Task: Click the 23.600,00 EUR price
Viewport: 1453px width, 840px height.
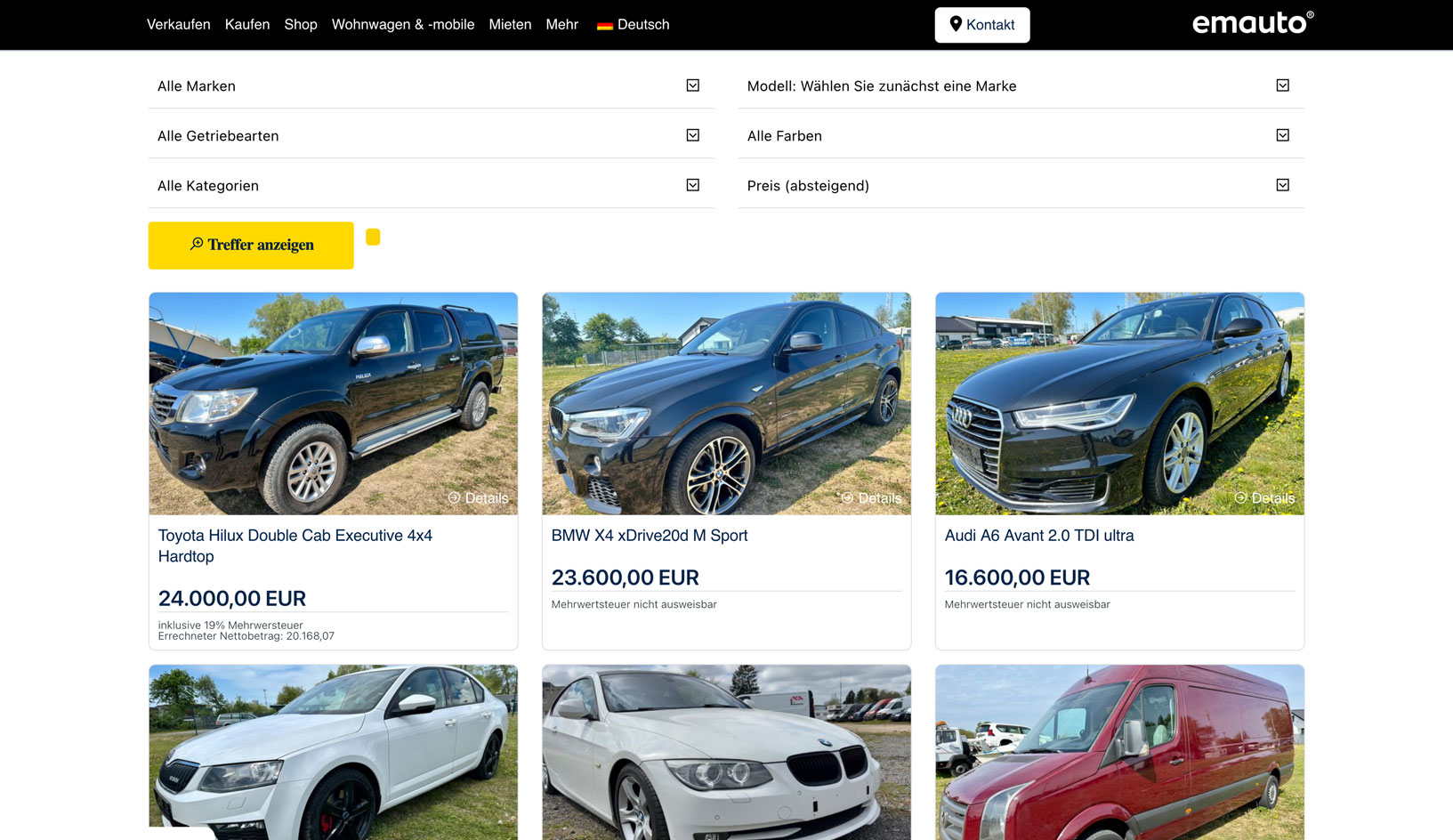Action: tap(626, 578)
